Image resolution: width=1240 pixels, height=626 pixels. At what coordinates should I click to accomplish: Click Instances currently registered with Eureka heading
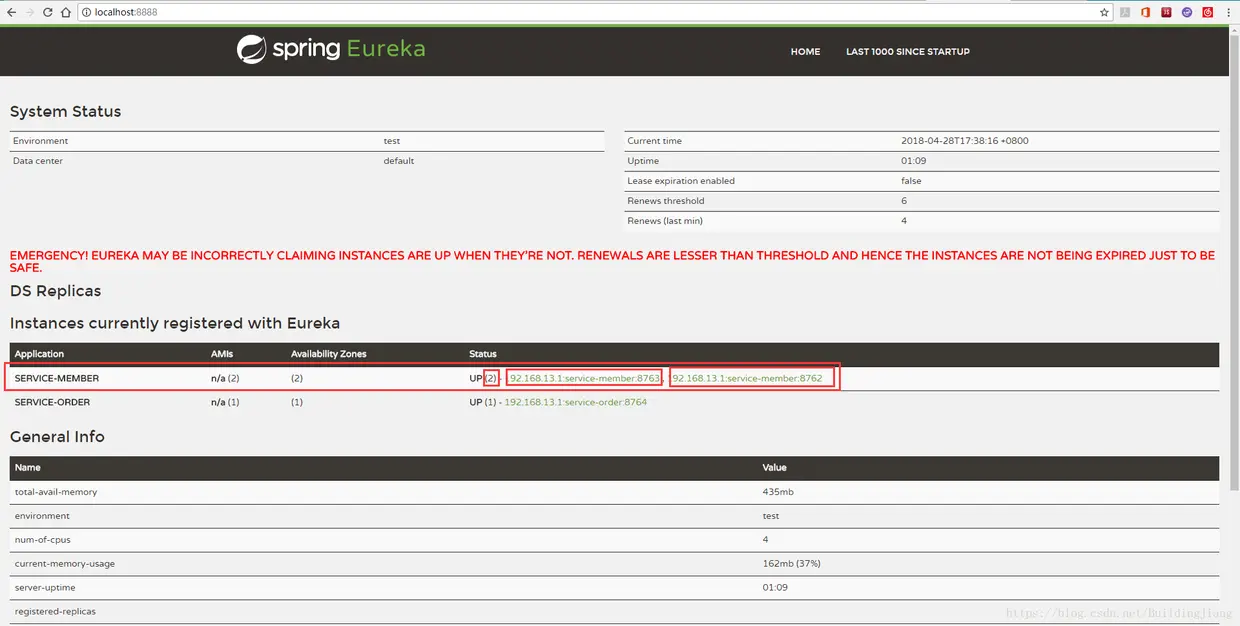point(175,323)
